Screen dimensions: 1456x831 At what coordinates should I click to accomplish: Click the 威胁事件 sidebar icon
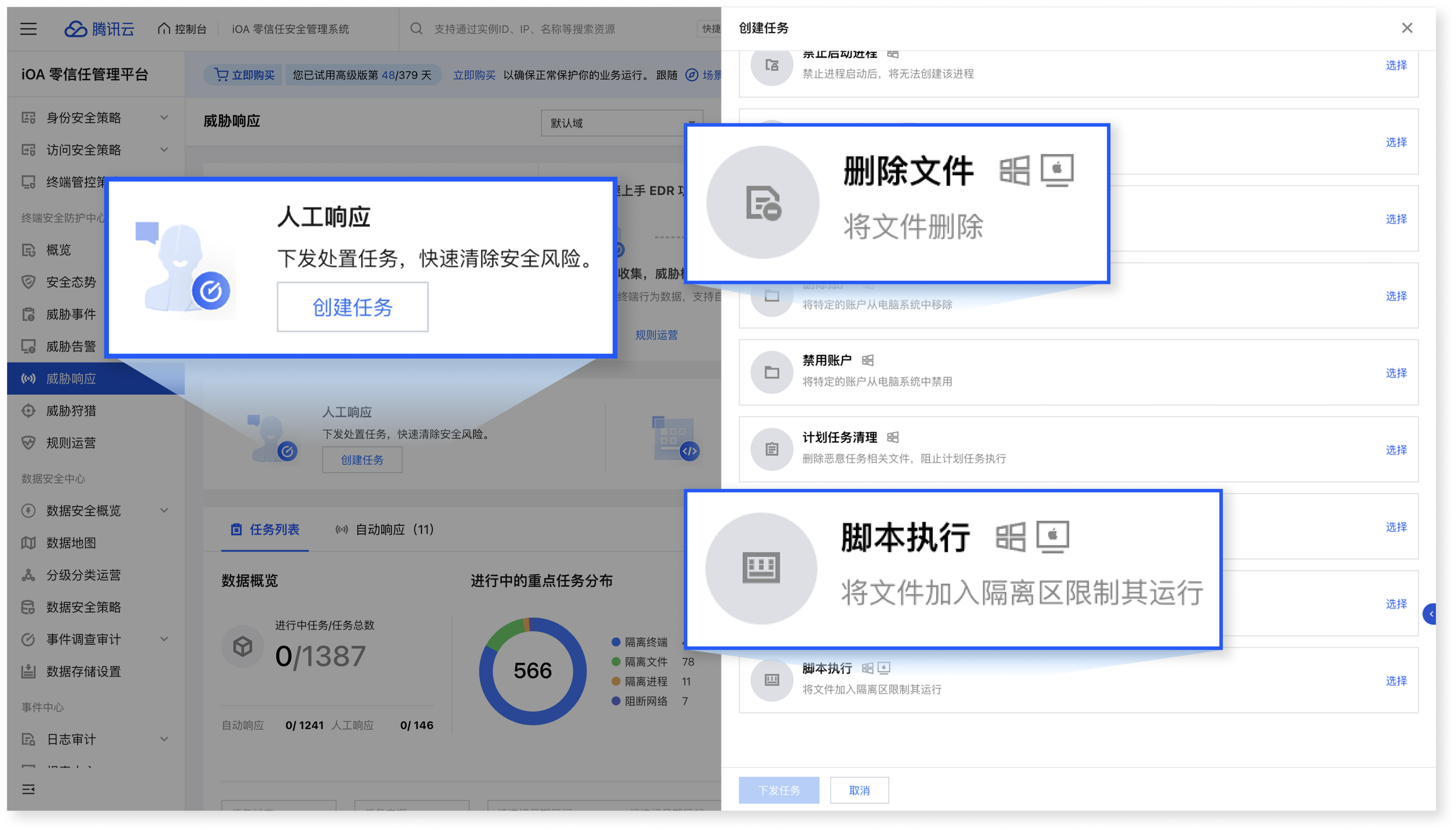(x=28, y=313)
